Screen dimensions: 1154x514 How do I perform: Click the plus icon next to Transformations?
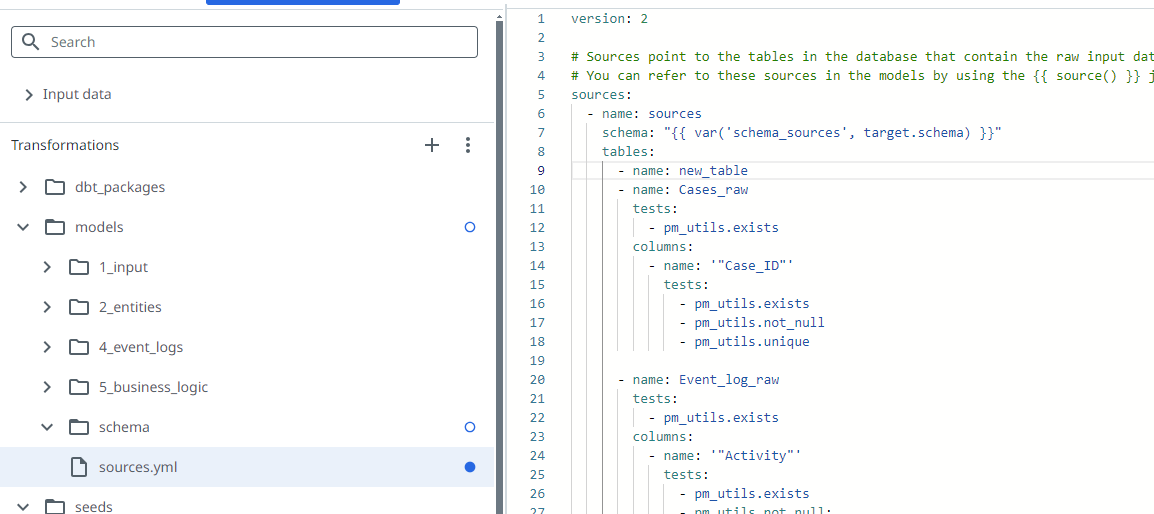(x=432, y=145)
